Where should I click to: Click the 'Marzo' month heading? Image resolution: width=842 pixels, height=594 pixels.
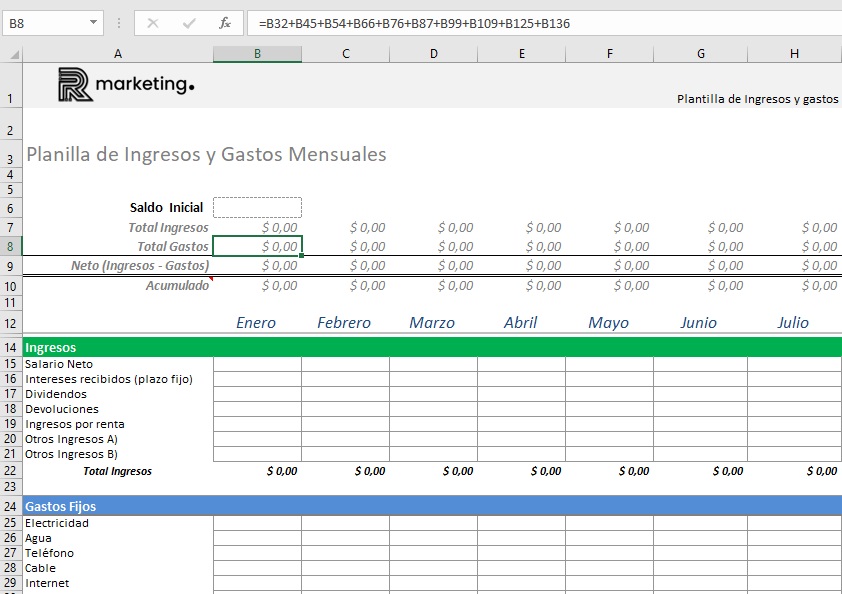coord(432,323)
